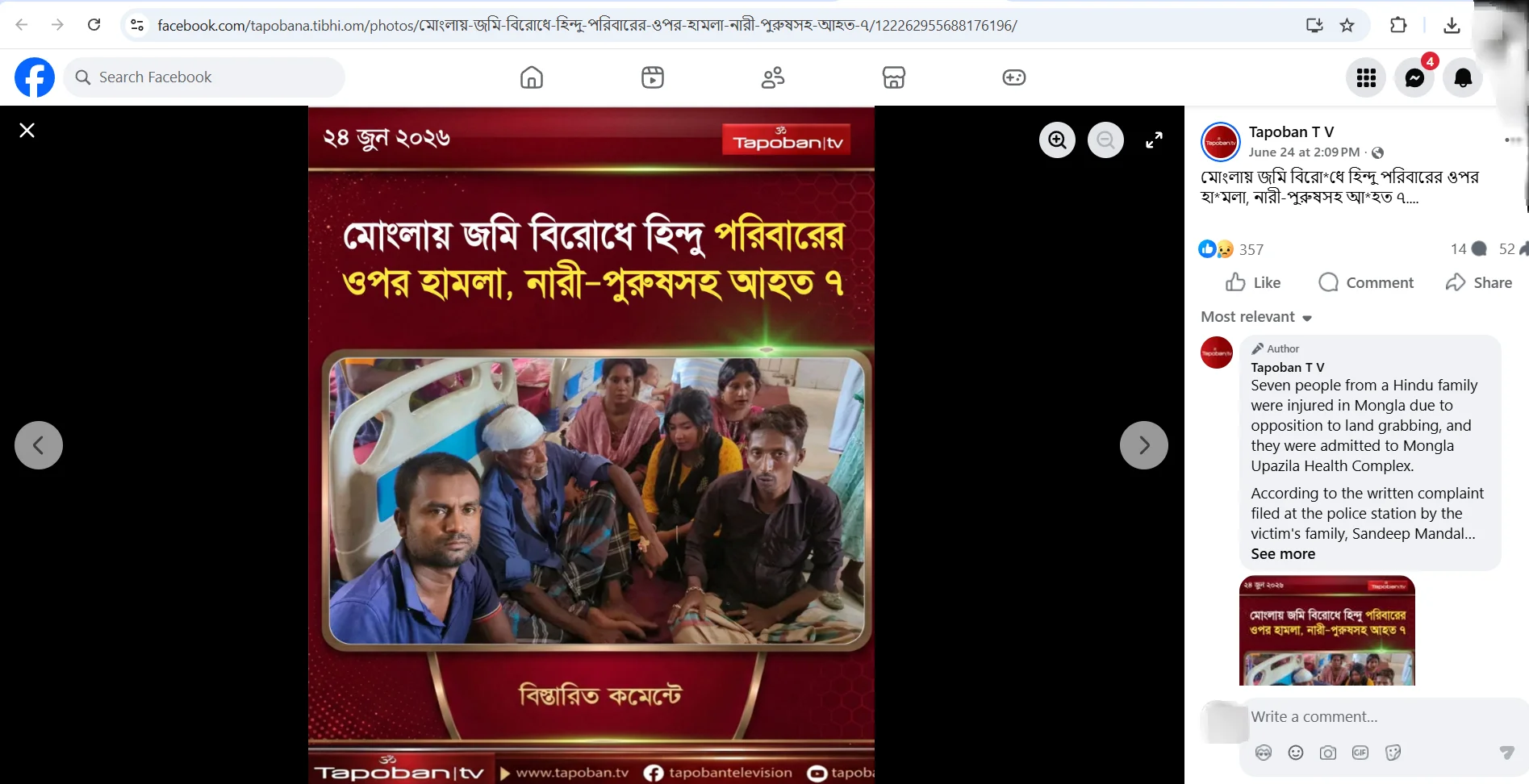Add a GIF to comment

pos(1360,753)
